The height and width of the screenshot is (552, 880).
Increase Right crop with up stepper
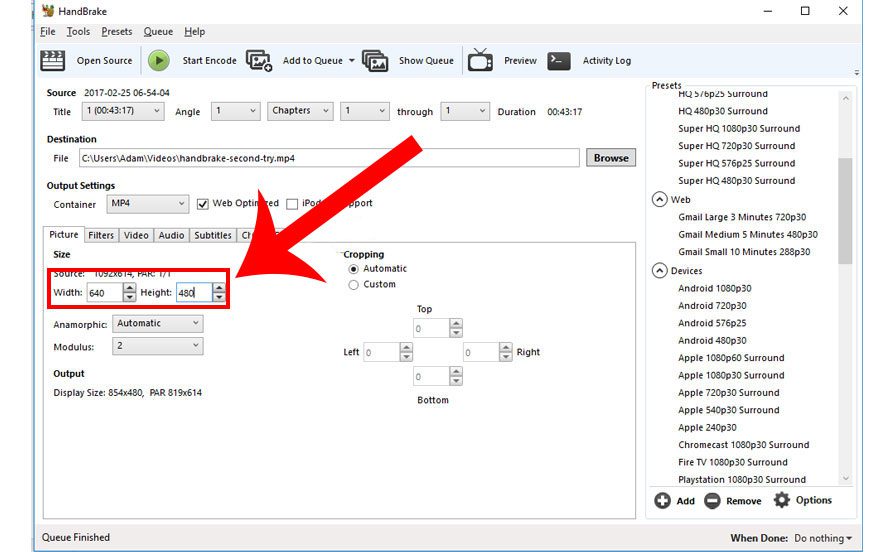point(506,348)
